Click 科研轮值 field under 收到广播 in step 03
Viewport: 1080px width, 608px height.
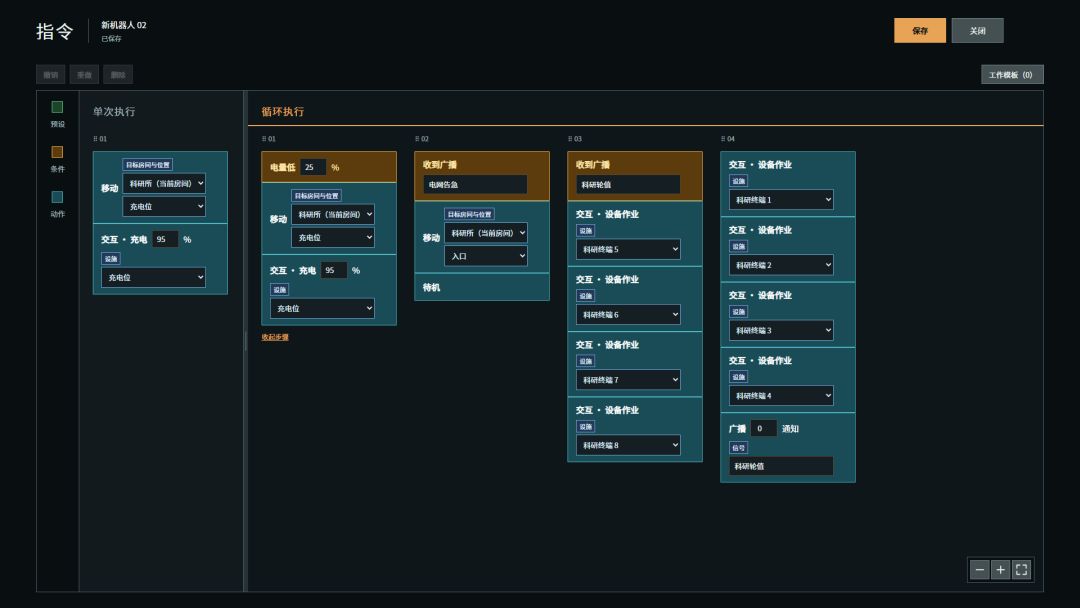628,185
